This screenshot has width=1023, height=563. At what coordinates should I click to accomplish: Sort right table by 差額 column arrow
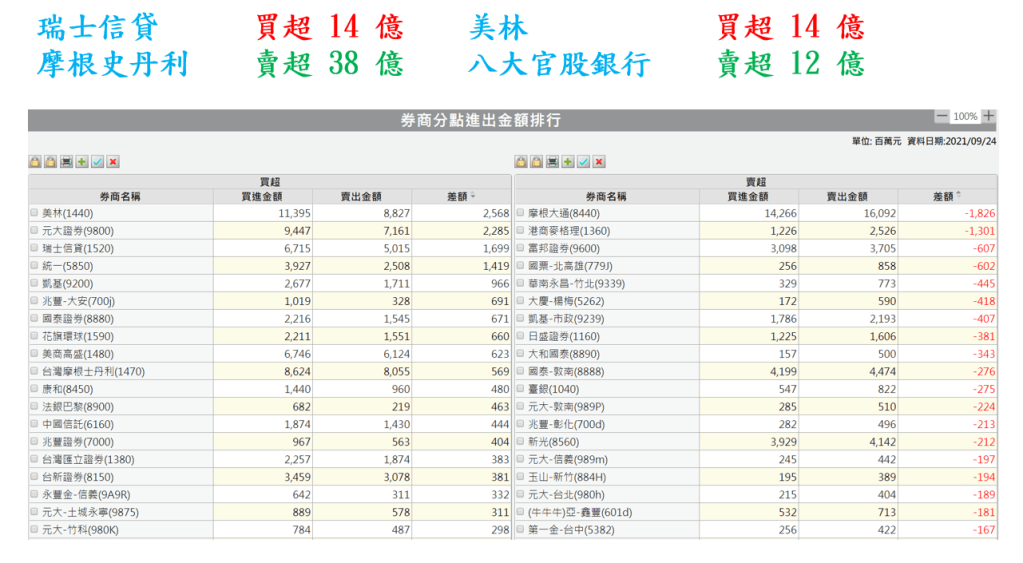(959, 196)
